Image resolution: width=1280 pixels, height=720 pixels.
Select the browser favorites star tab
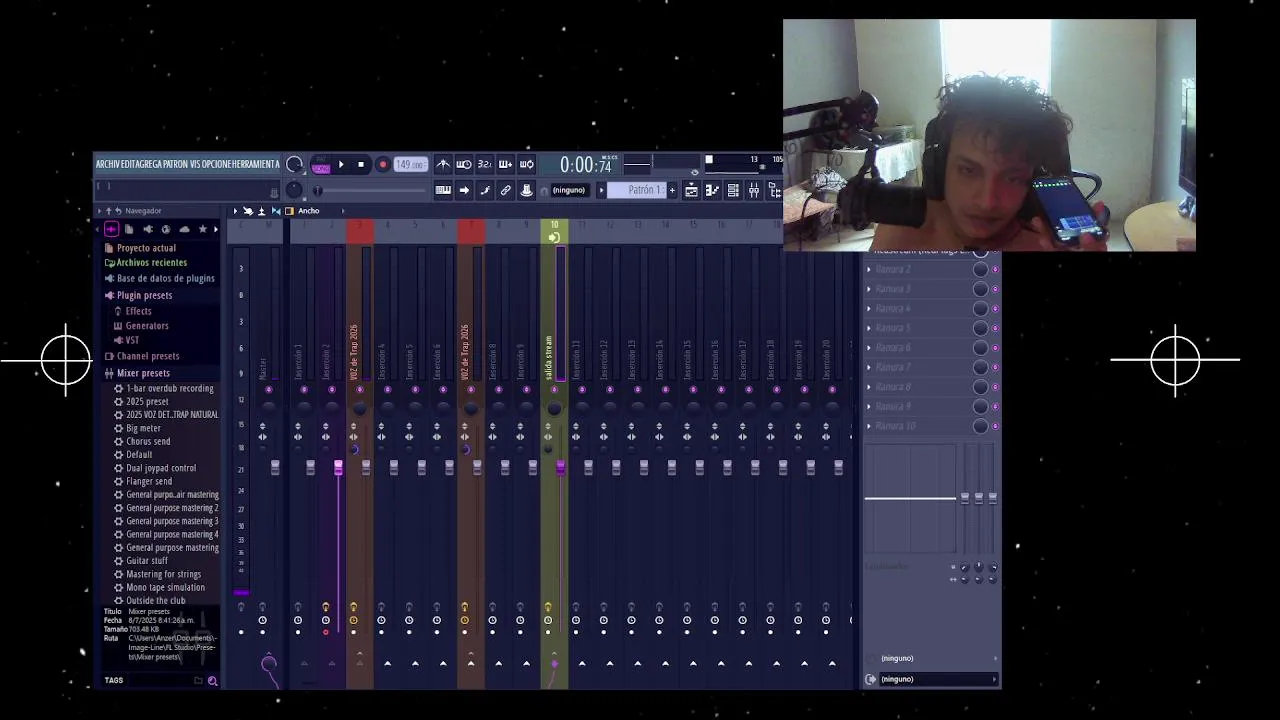coord(202,229)
